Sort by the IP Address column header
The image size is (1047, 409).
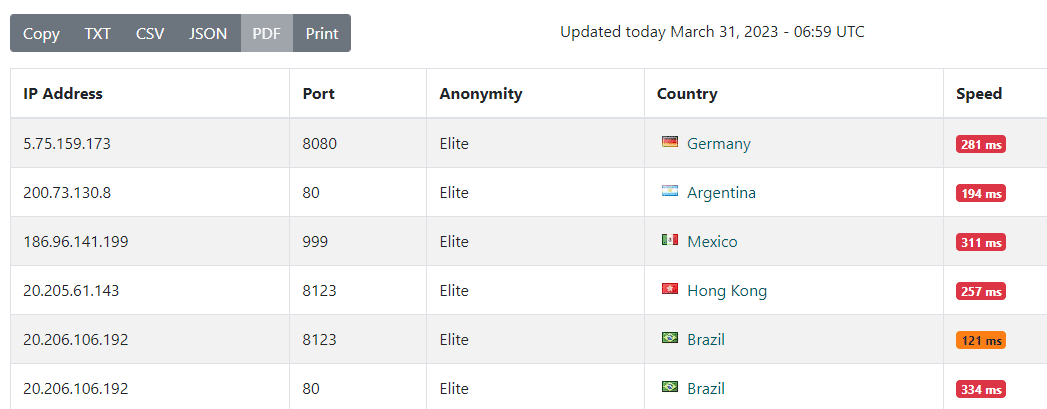pyautogui.click(x=63, y=94)
